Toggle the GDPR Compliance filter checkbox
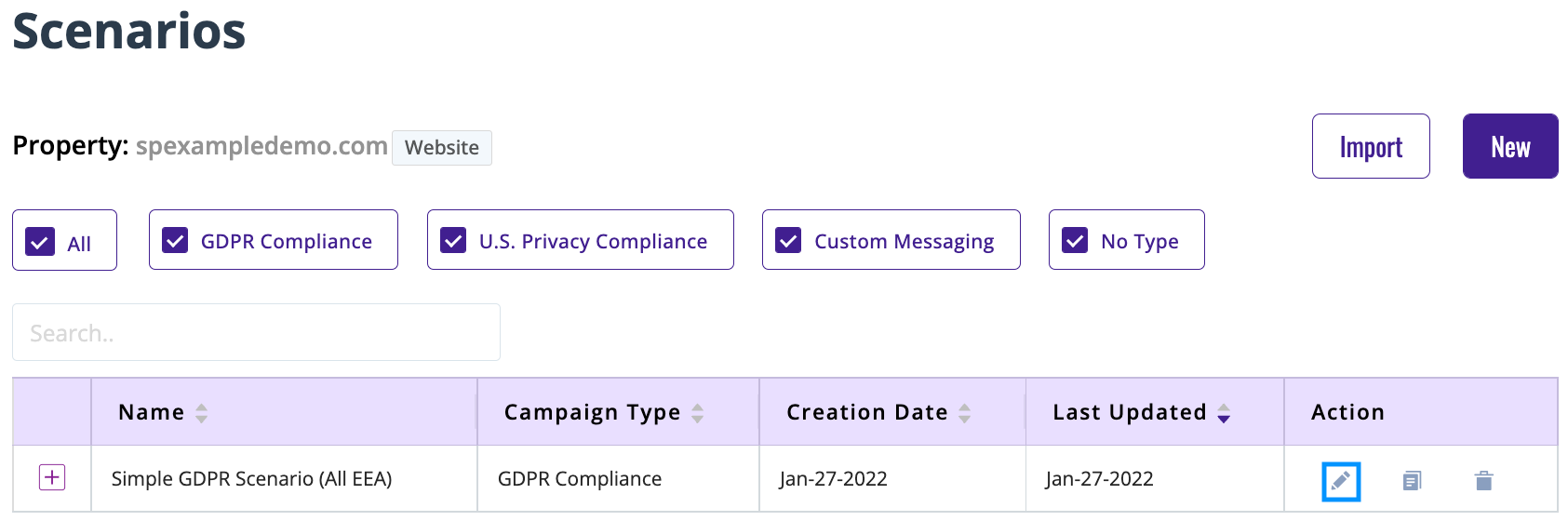 pos(175,241)
